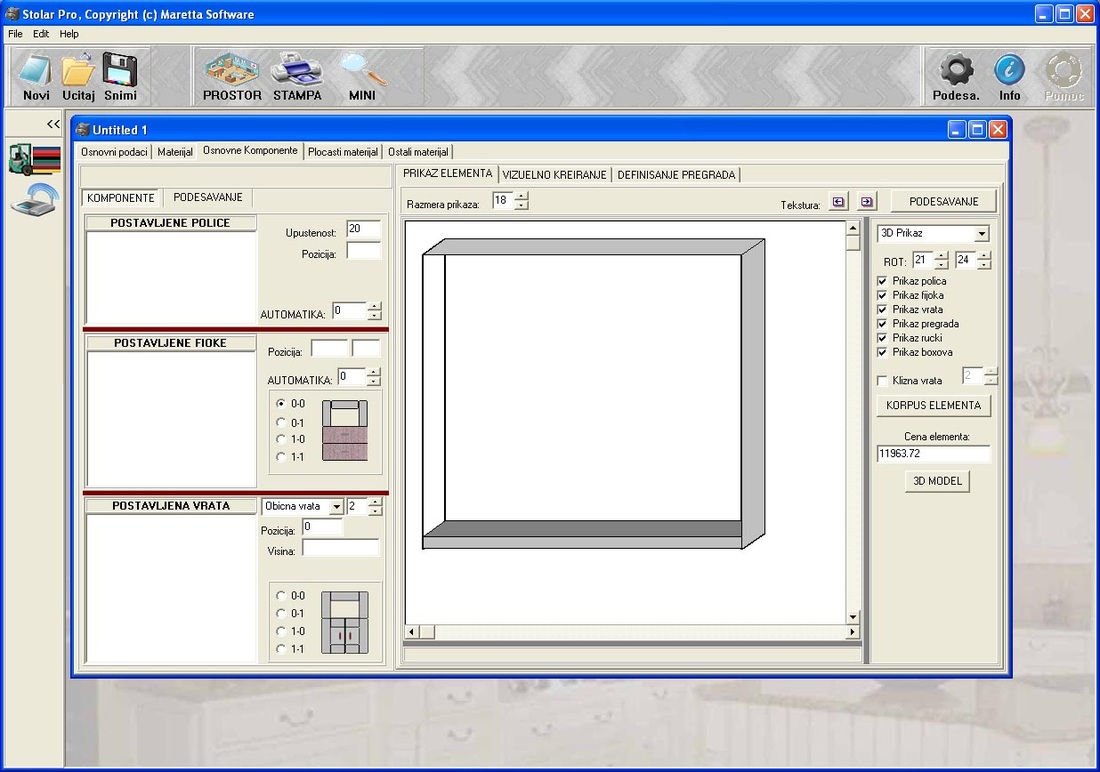Uncheck the Prikaz polica checkbox

[882, 282]
